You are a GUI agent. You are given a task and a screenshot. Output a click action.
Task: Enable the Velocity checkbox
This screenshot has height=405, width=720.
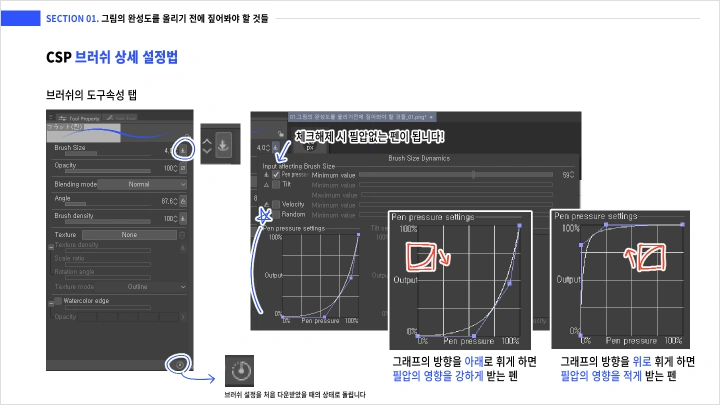(x=275, y=204)
